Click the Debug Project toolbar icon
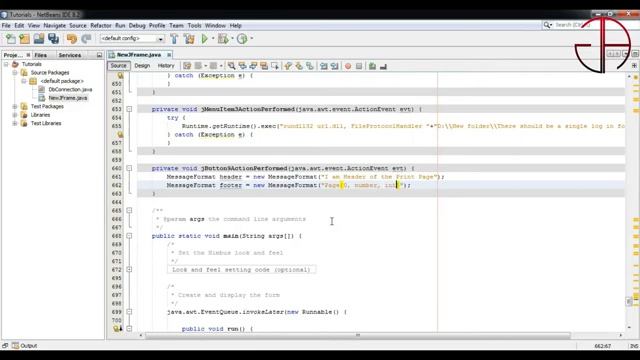640x360 pixels. [223, 39]
